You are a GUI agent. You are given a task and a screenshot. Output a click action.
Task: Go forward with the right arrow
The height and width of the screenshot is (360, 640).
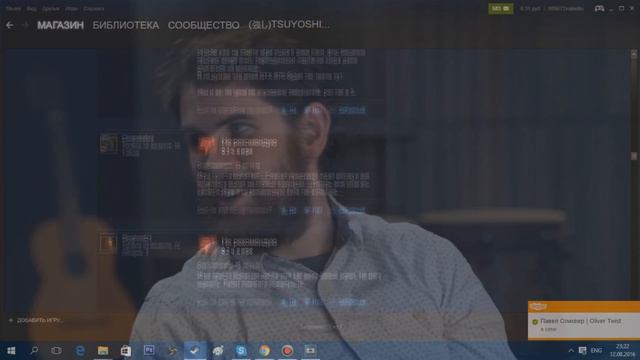(25, 25)
